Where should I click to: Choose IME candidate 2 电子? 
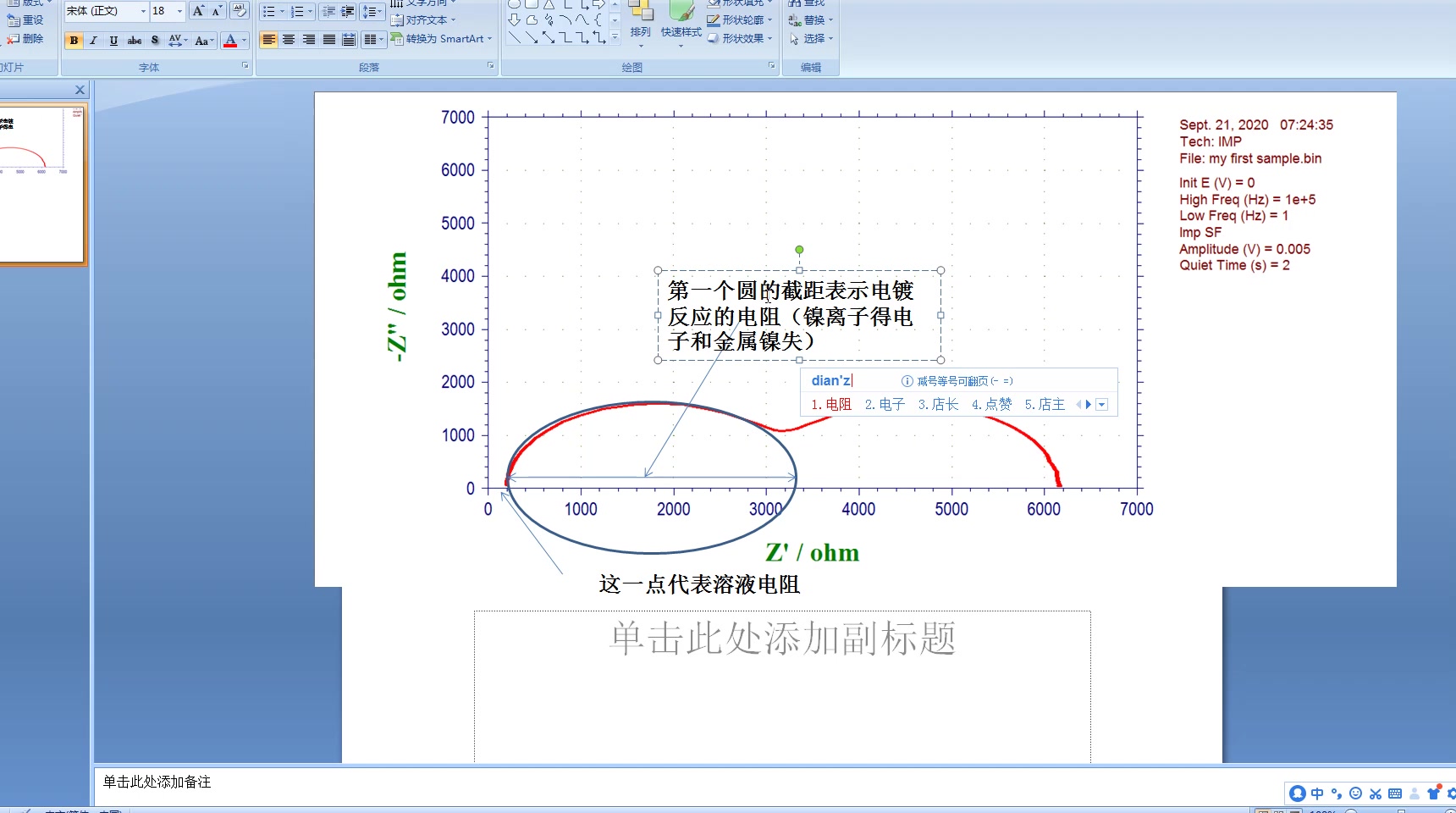[x=885, y=405]
